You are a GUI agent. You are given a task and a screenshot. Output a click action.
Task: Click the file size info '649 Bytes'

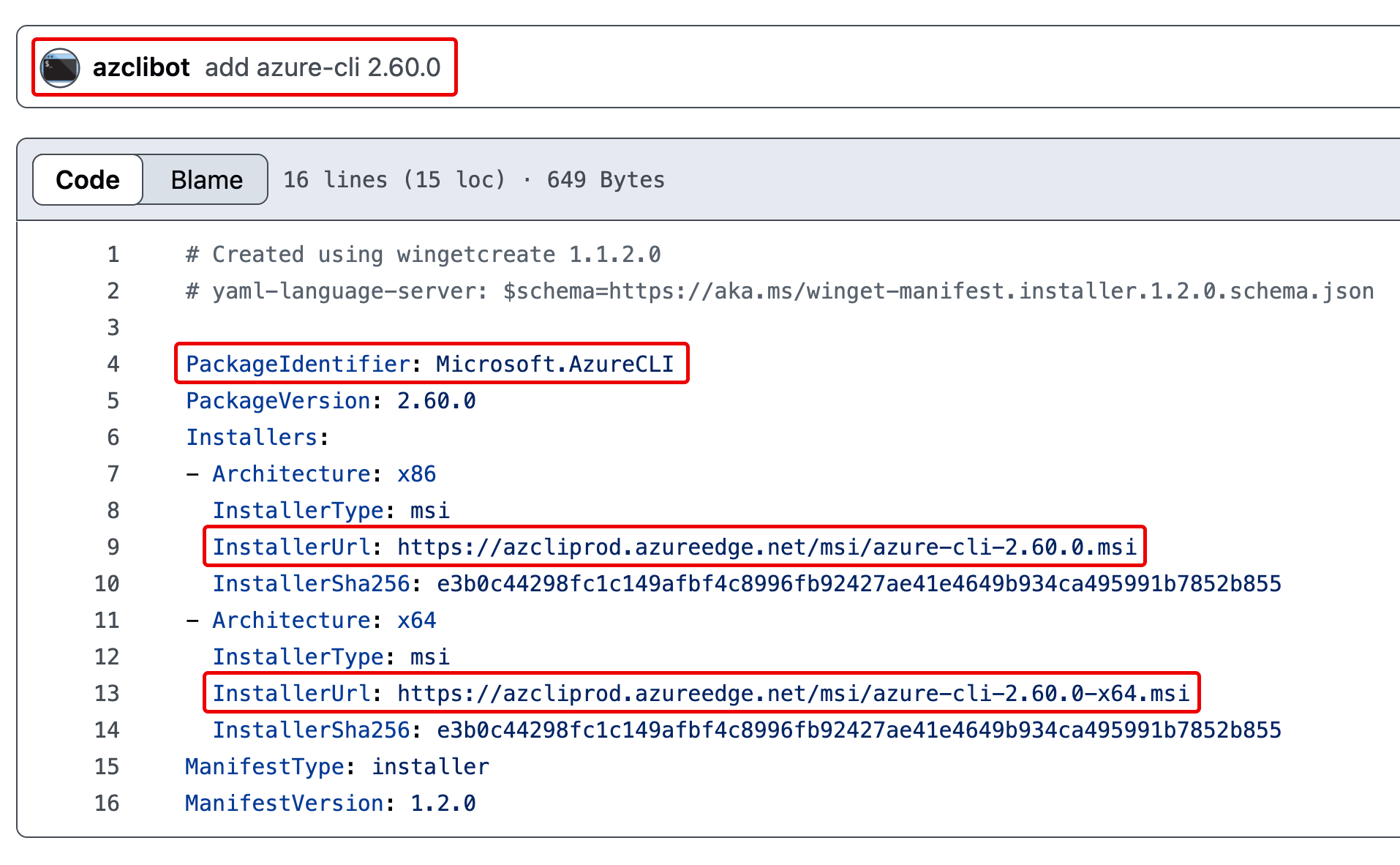coord(605,180)
